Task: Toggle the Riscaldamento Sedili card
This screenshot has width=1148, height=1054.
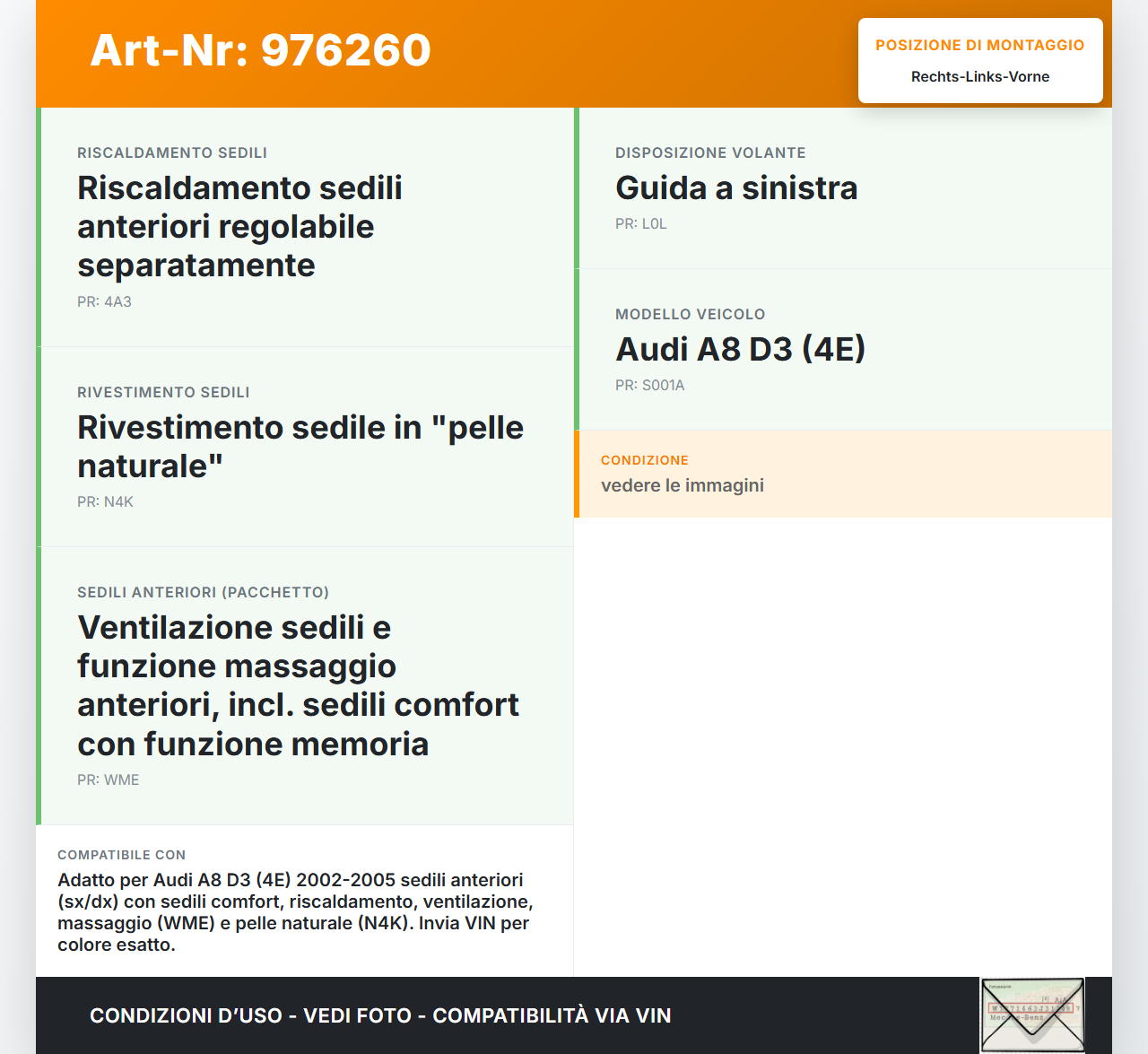Action: 305,226
